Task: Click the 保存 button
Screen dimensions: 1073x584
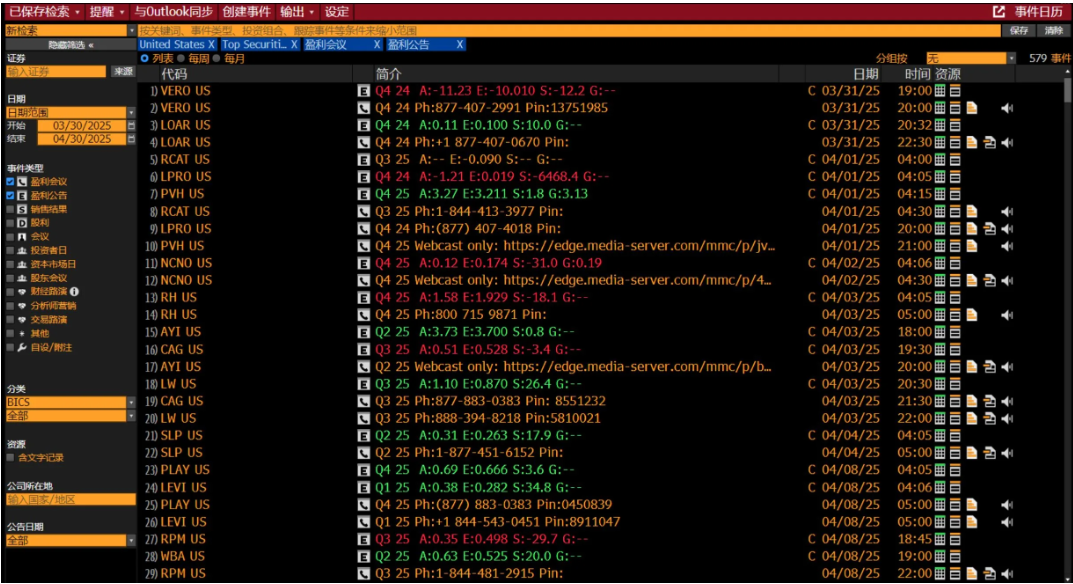Action: (1019, 31)
